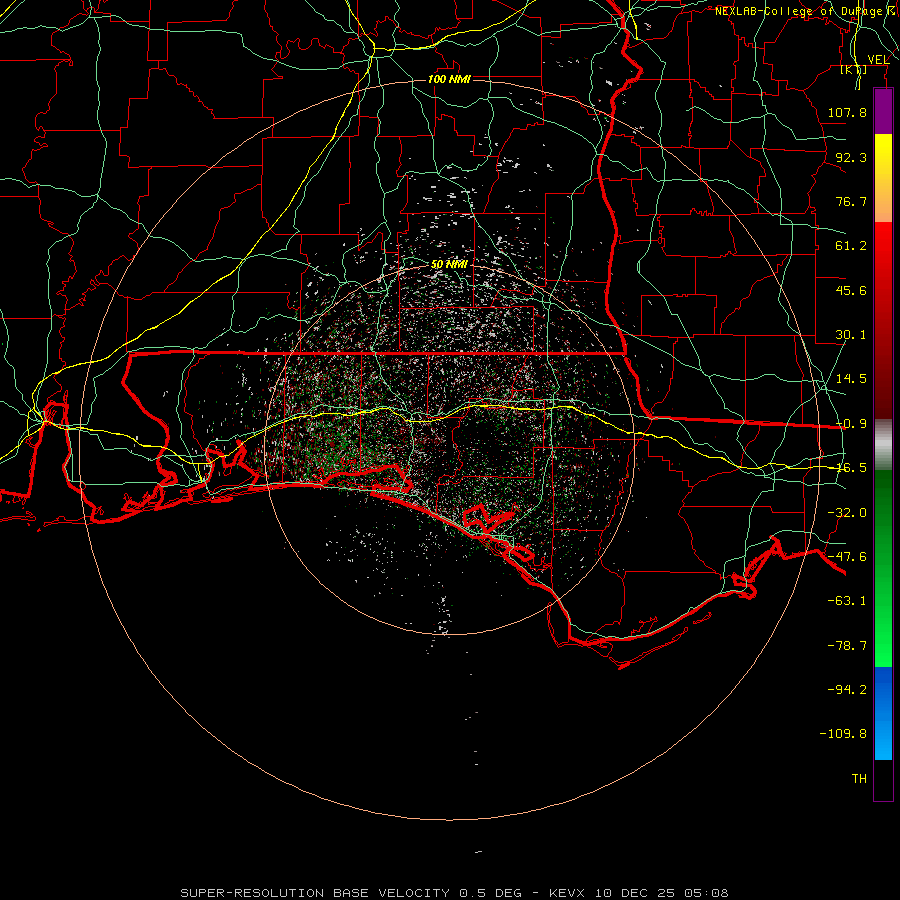900x900 pixels.
Task: Click the 92.3 velocity scale value
Action: coord(851,157)
